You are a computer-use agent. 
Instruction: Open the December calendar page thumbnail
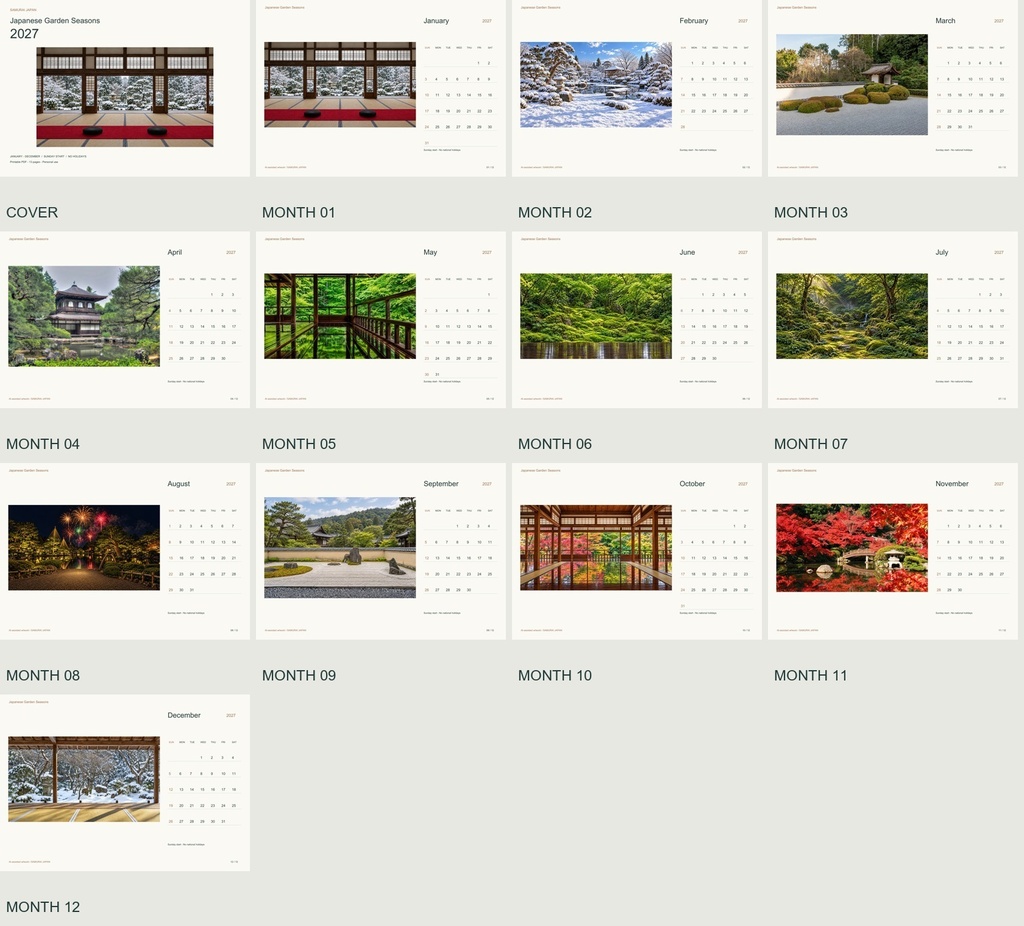(x=125, y=783)
